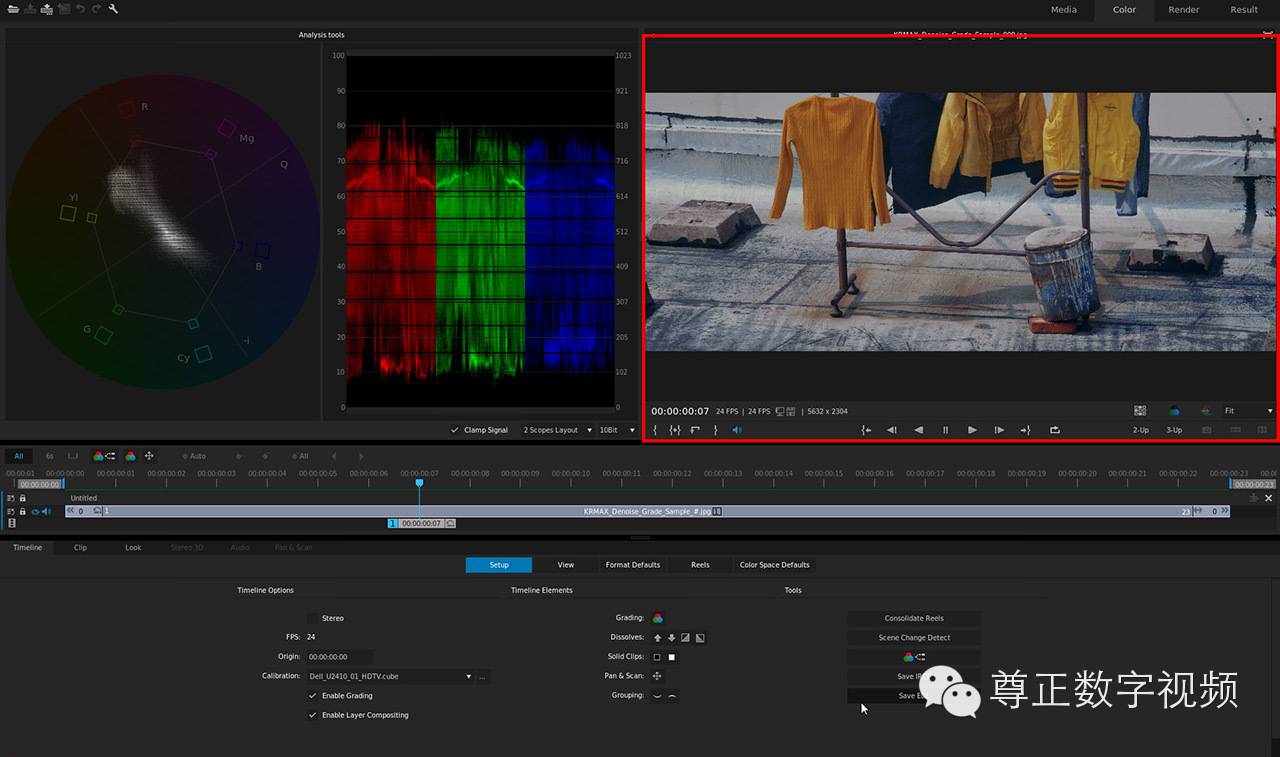This screenshot has height=757, width=1280.
Task: Step one frame forward
Action: [x=999, y=430]
